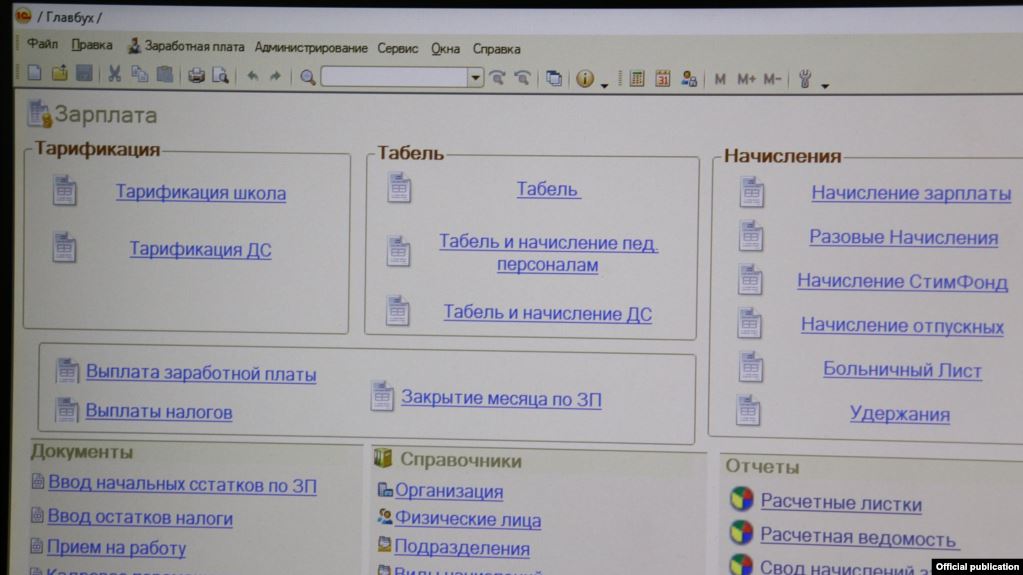Open the Начисление зарплаты link
The height and width of the screenshot is (575, 1023).
click(x=910, y=194)
